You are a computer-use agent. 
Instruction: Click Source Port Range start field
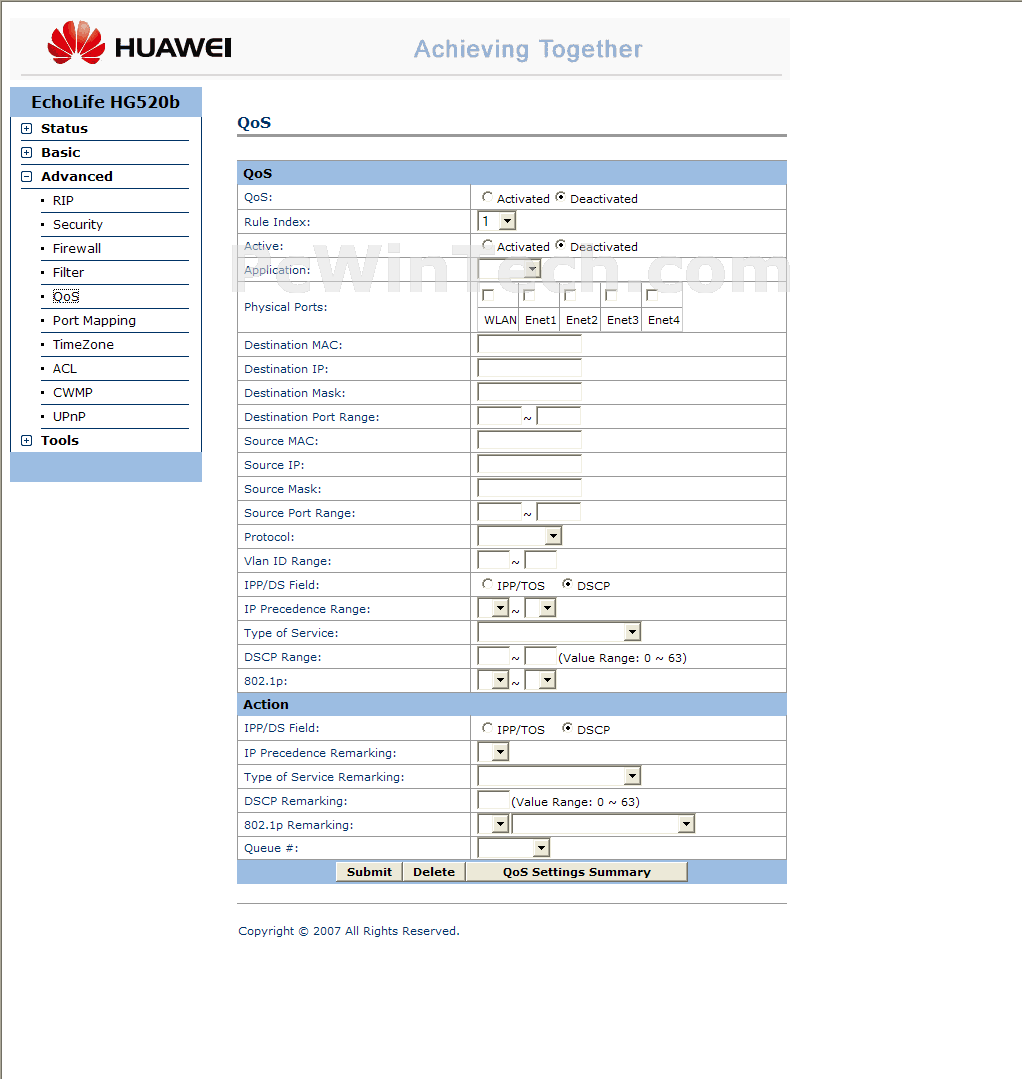(x=500, y=513)
